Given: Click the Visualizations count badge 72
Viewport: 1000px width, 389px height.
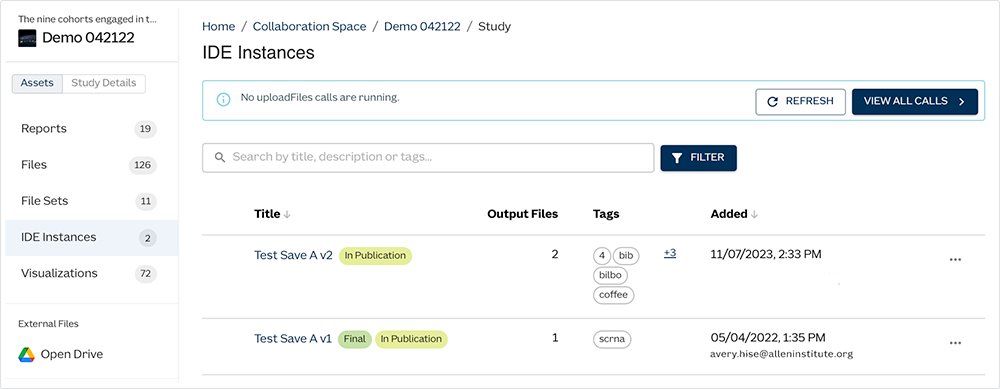Looking at the screenshot, I should 145,274.
